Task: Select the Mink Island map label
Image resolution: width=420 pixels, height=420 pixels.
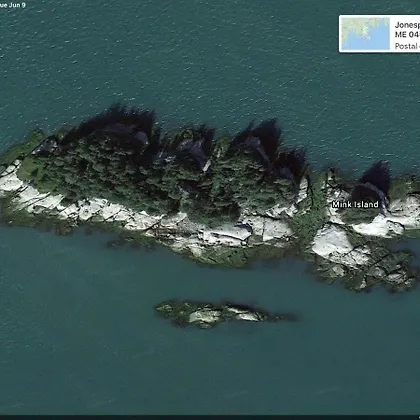Action: point(355,204)
